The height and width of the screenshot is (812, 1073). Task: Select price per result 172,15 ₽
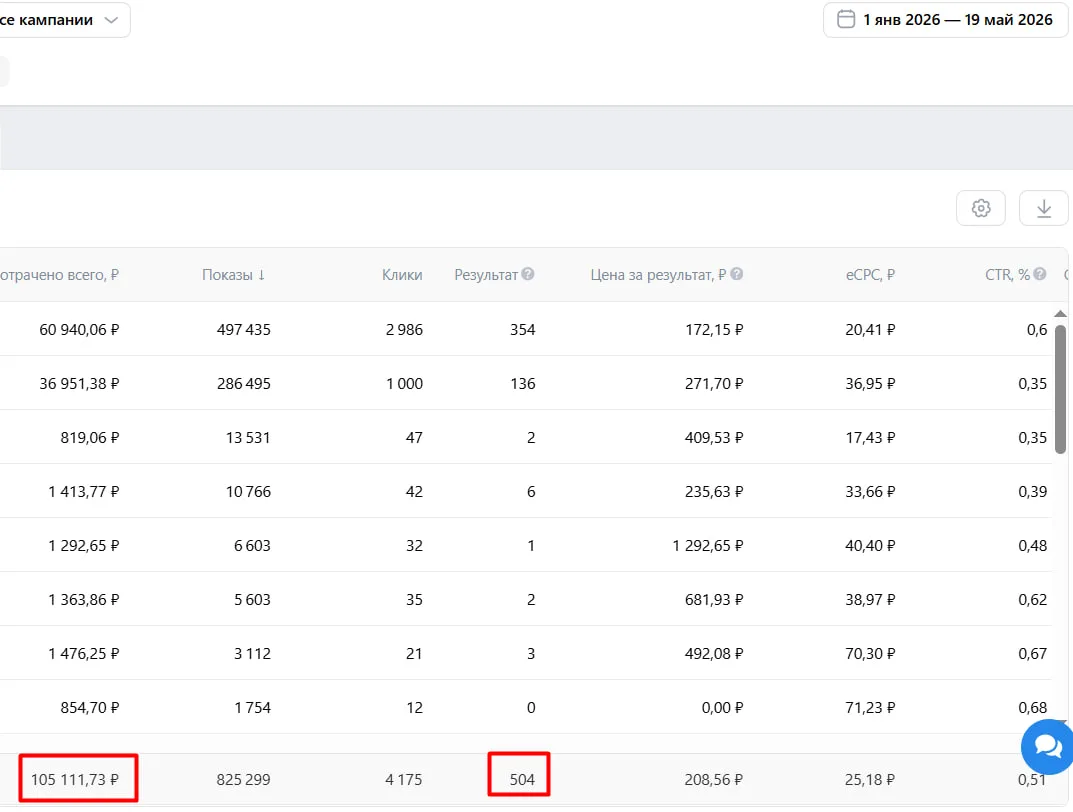[x=714, y=330]
